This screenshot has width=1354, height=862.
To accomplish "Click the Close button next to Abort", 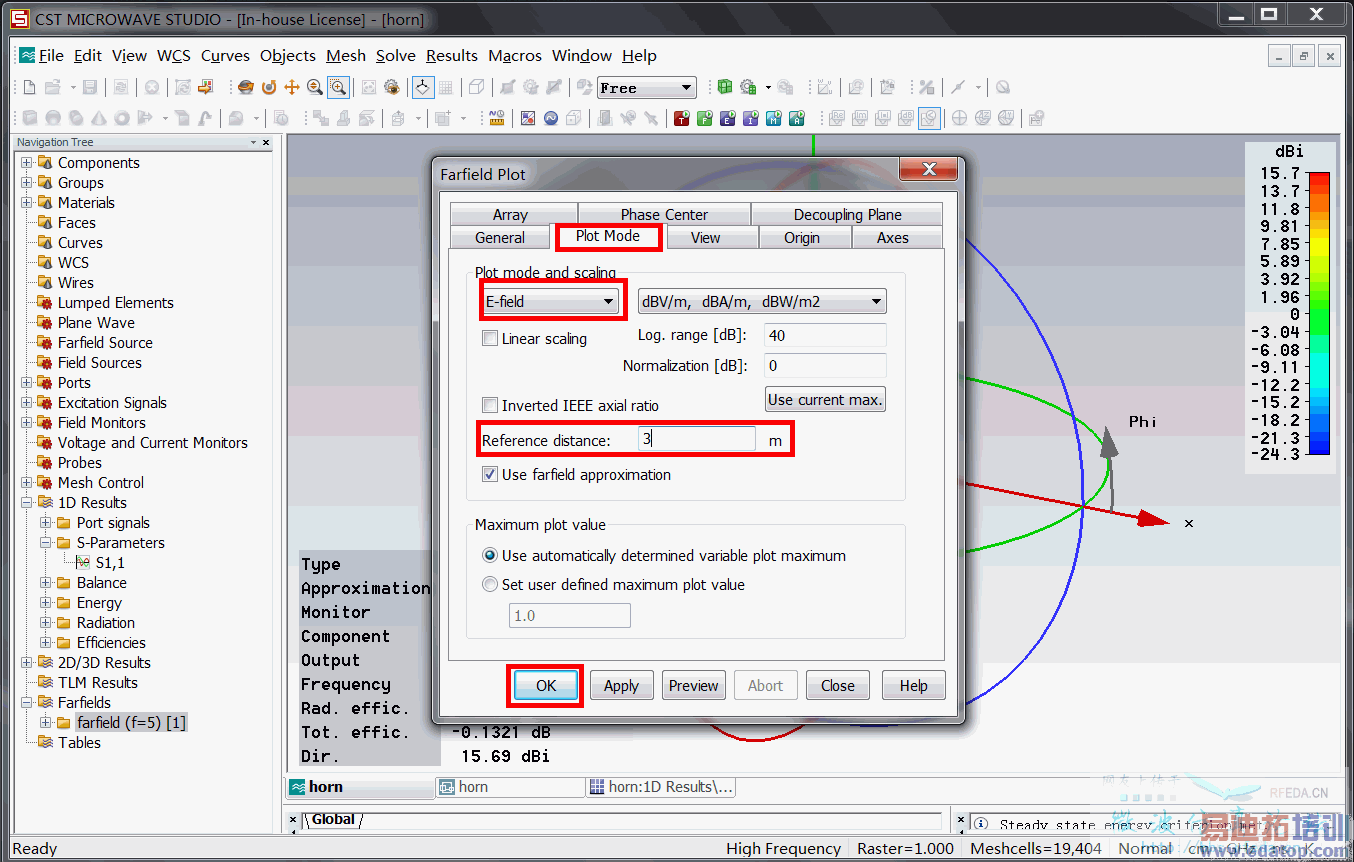I will (x=838, y=686).
